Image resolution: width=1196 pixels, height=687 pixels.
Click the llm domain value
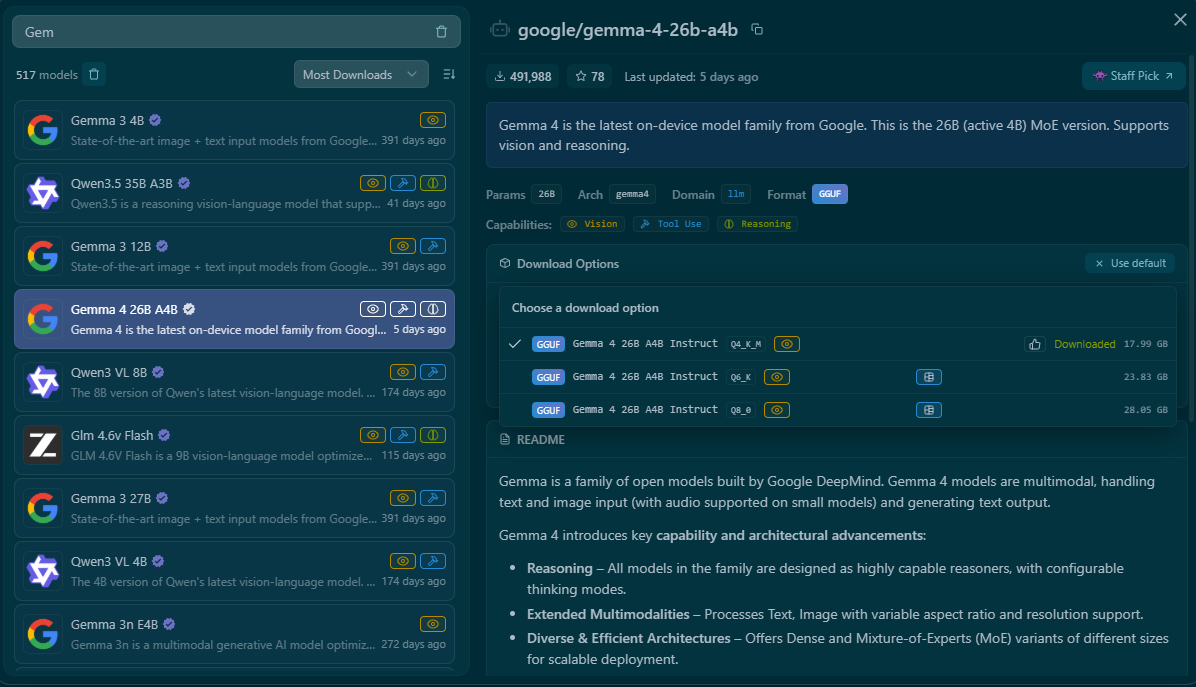pos(736,194)
